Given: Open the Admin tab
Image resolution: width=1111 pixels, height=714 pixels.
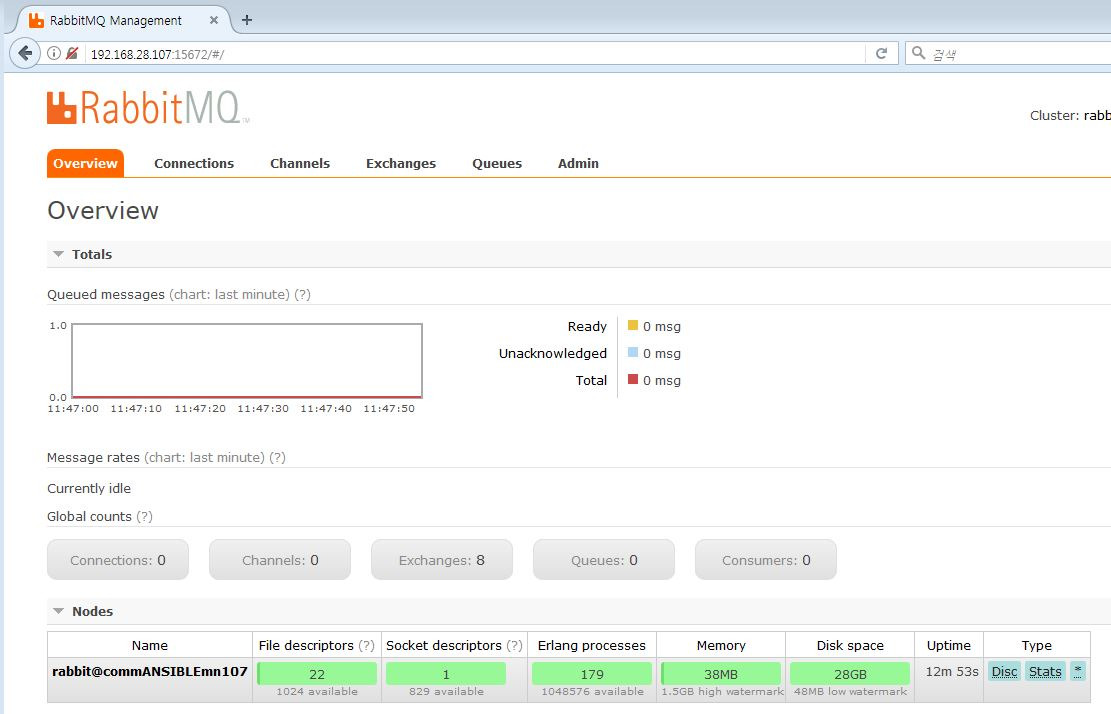Looking at the screenshot, I should pos(578,164).
